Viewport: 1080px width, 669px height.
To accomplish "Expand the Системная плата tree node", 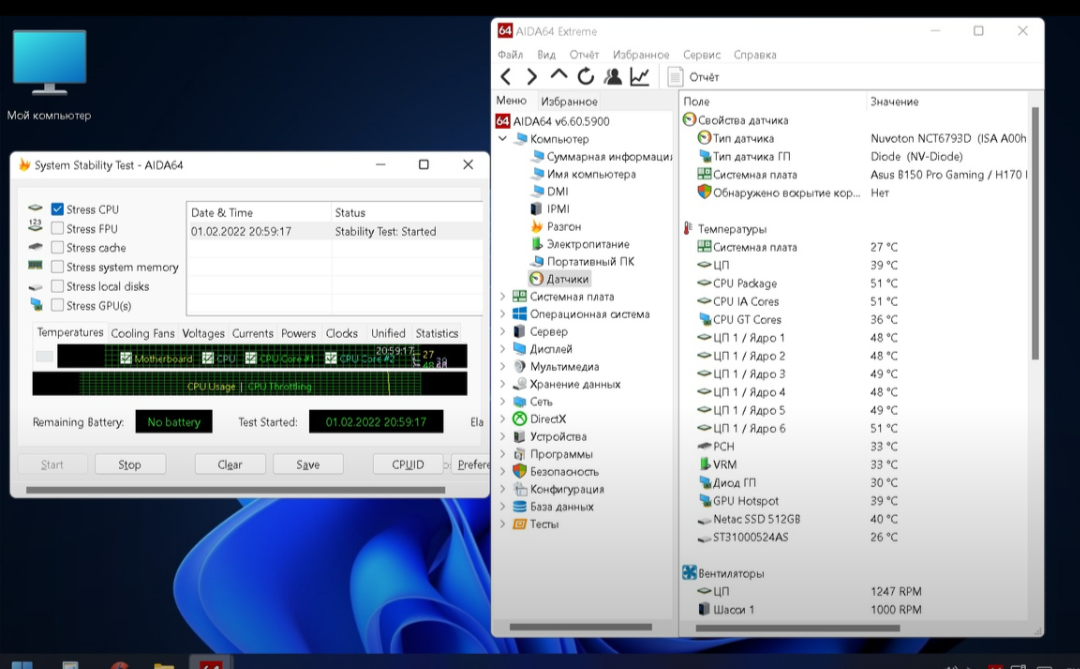I will point(503,296).
